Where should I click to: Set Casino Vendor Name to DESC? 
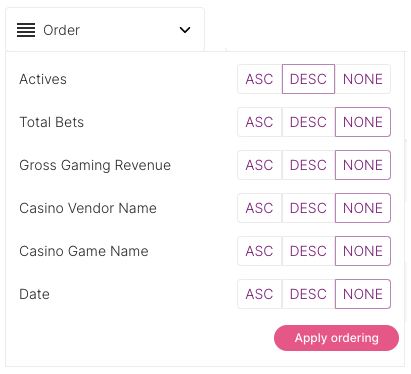point(308,208)
